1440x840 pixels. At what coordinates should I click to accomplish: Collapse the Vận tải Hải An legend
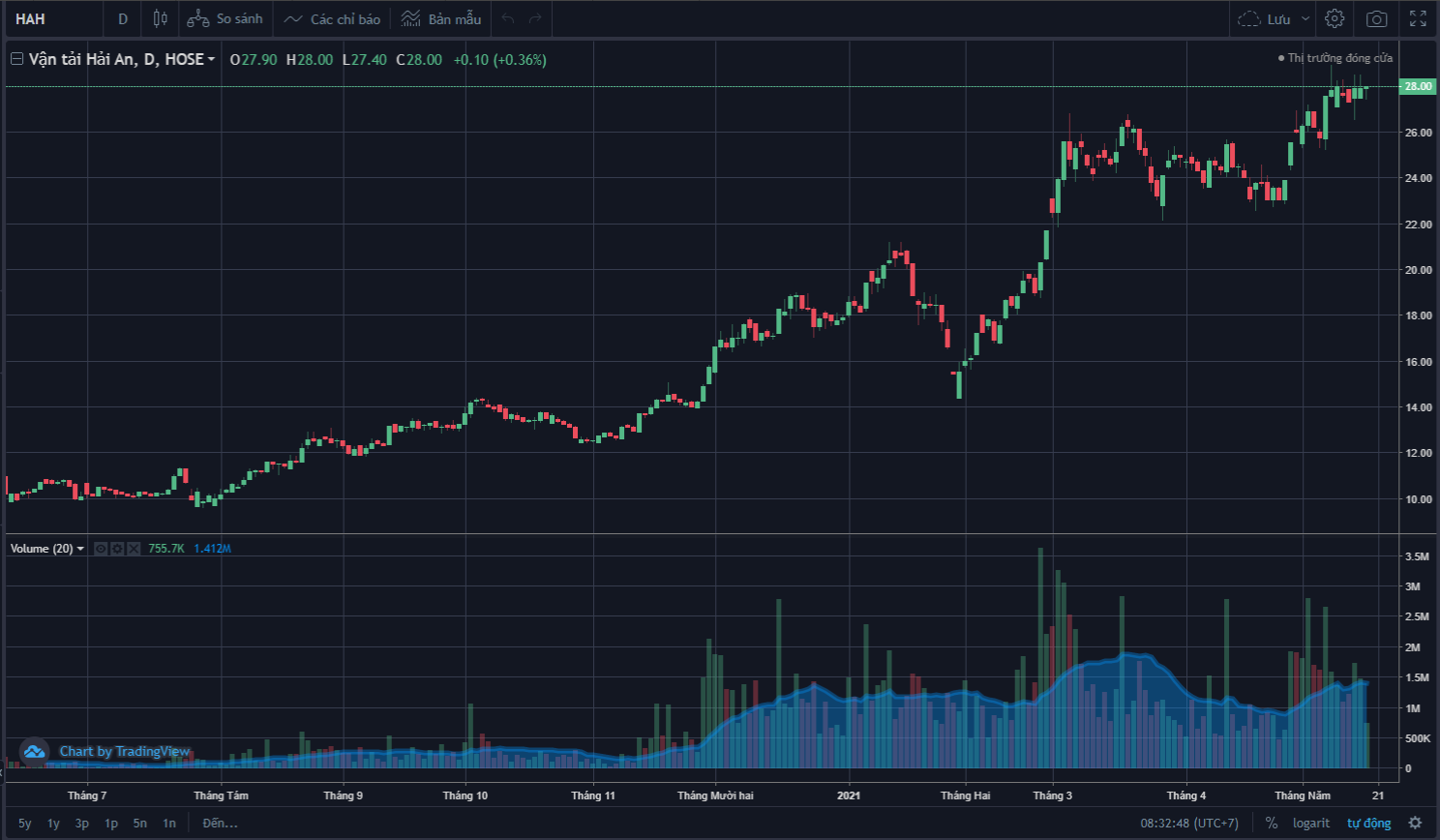tap(16, 59)
